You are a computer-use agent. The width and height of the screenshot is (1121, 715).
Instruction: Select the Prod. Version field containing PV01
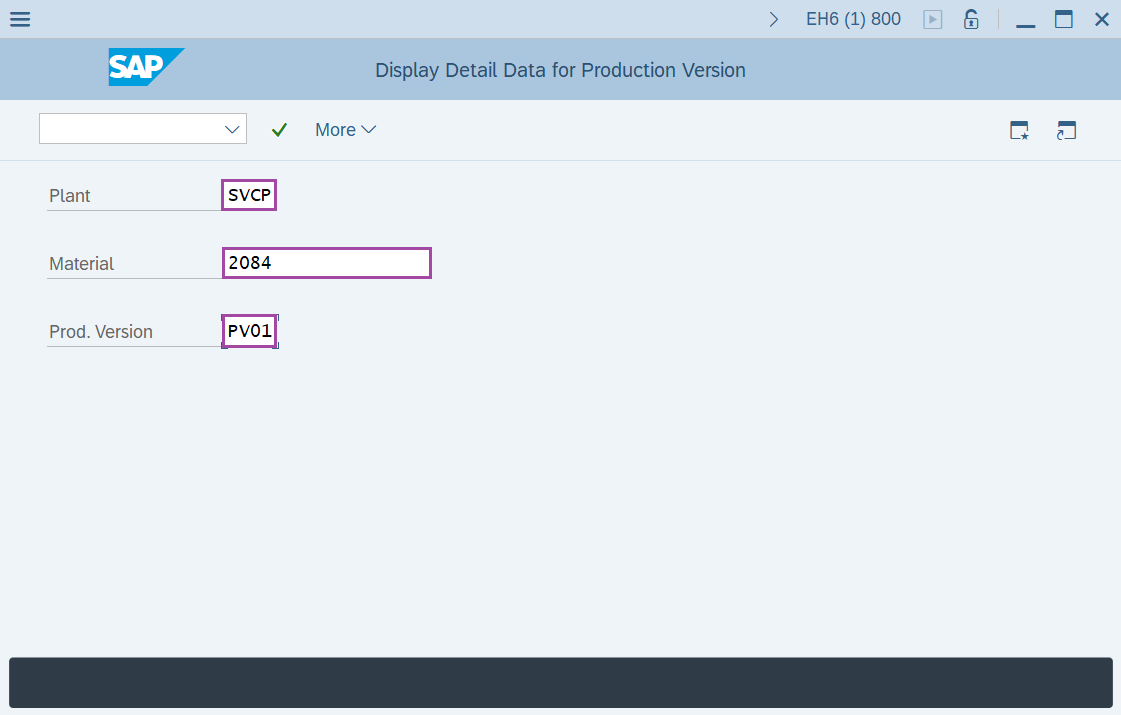pos(249,331)
